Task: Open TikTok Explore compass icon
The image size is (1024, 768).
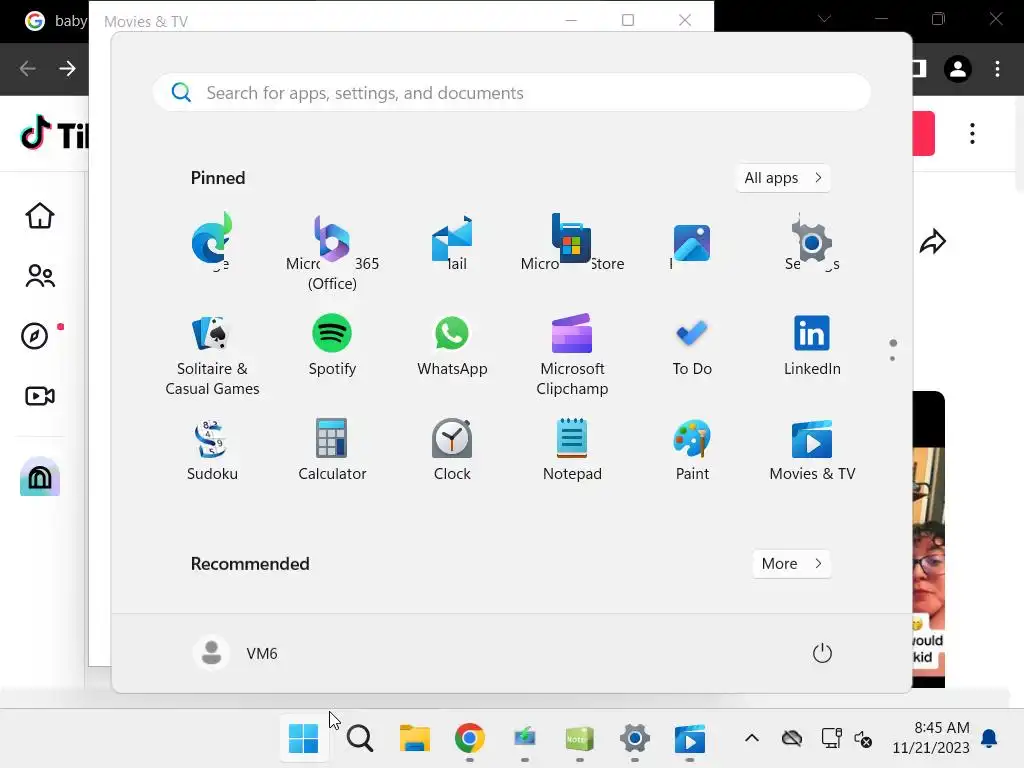Action: 35,336
